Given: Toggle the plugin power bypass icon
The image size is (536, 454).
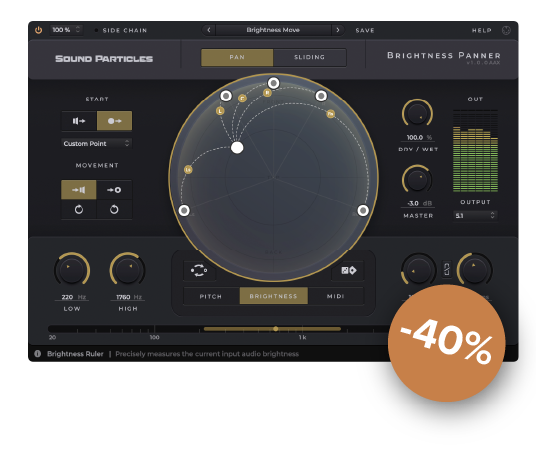Looking at the screenshot, I should [x=38, y=30].
